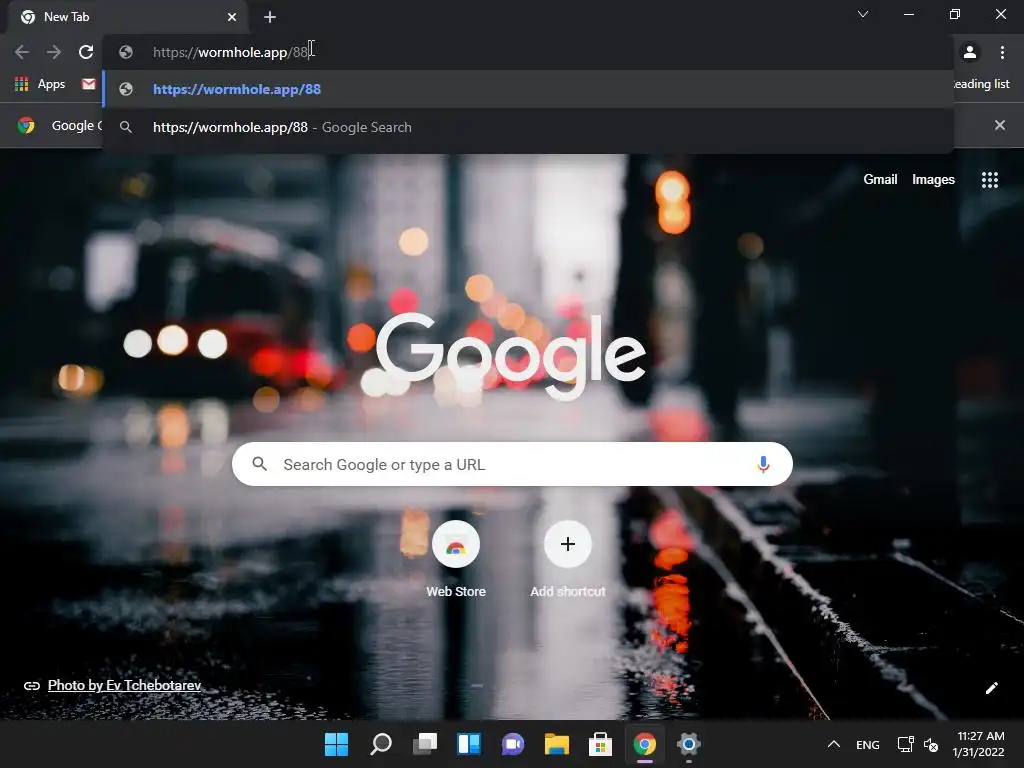Click the muted volume tray icon
Screen dimensions: 1024x768
[931, 744]
